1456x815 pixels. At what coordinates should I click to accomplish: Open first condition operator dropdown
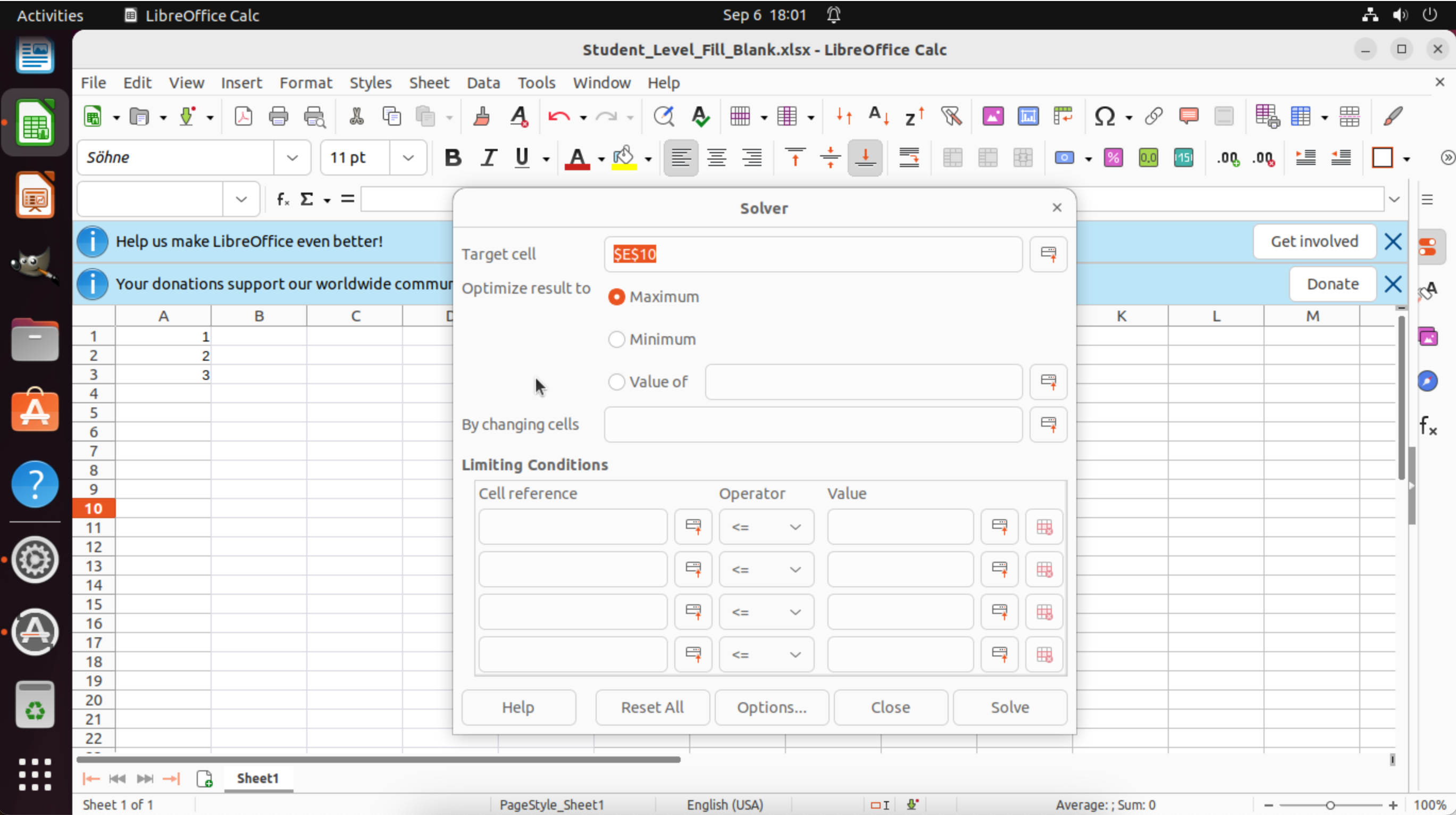(766, 527)
